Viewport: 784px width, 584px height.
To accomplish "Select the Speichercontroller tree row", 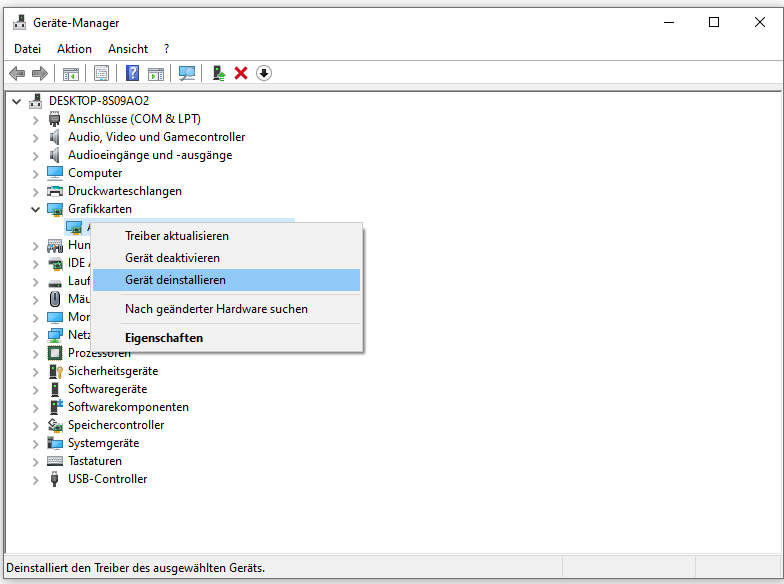I will pos(116,425).
